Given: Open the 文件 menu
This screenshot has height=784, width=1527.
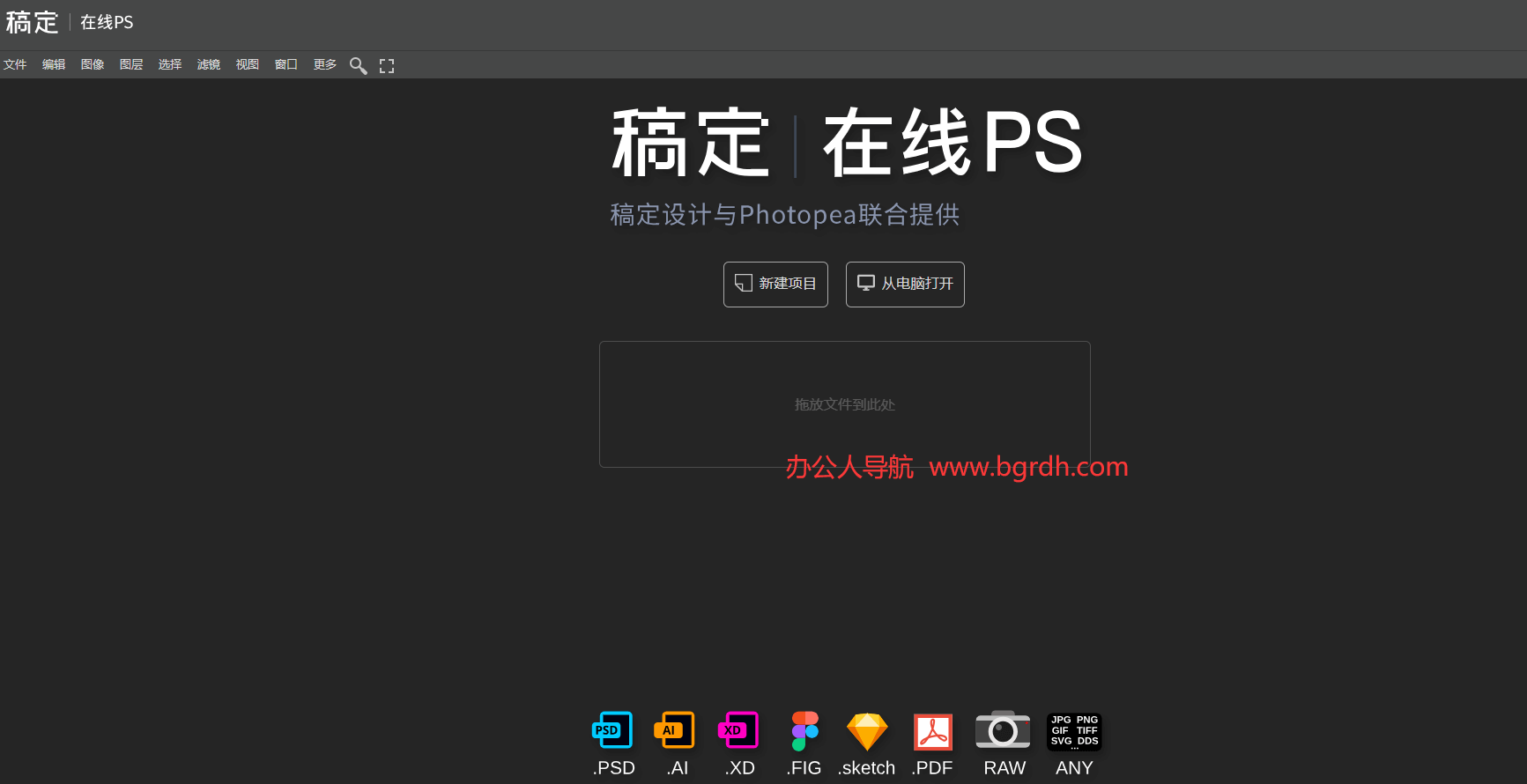Looking at the screenshot, I should tap(15, 64).
